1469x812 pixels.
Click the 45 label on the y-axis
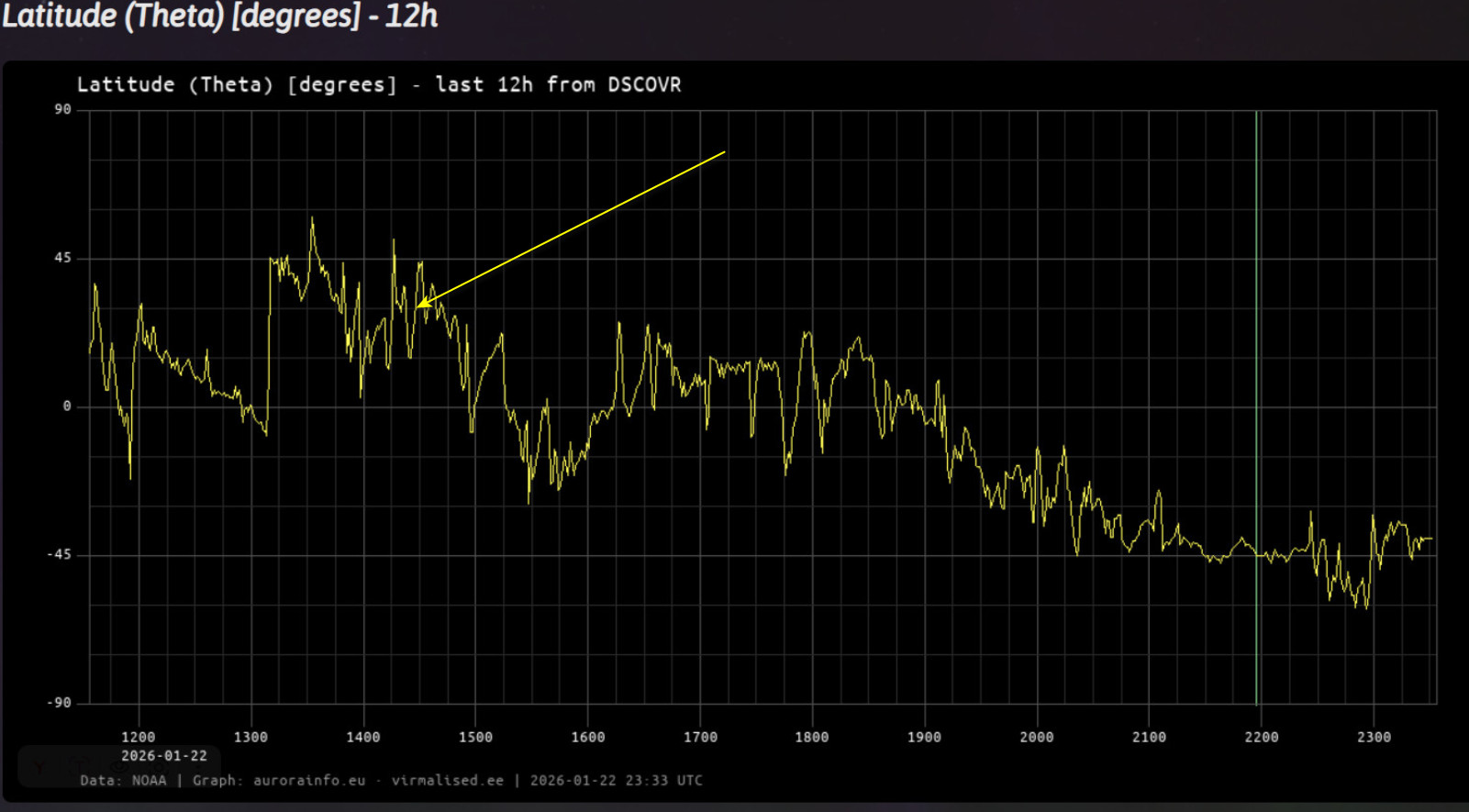pyautogui.click(x=62, y=258)
